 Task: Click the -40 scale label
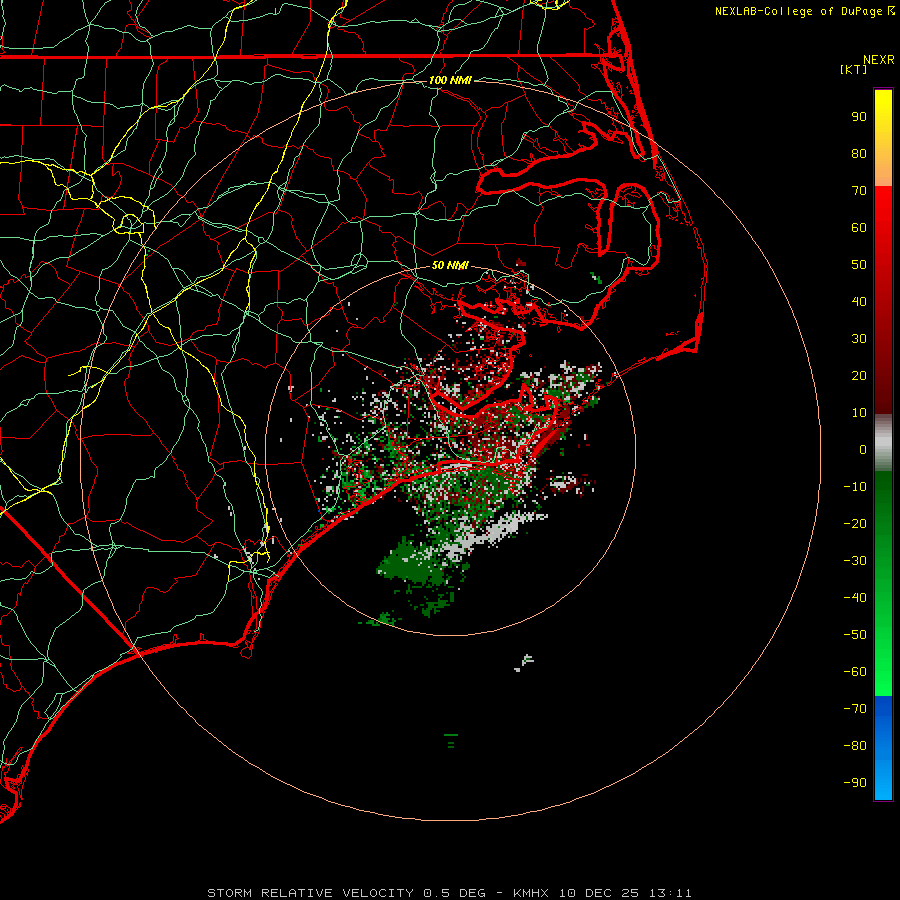tap(855, 598)
